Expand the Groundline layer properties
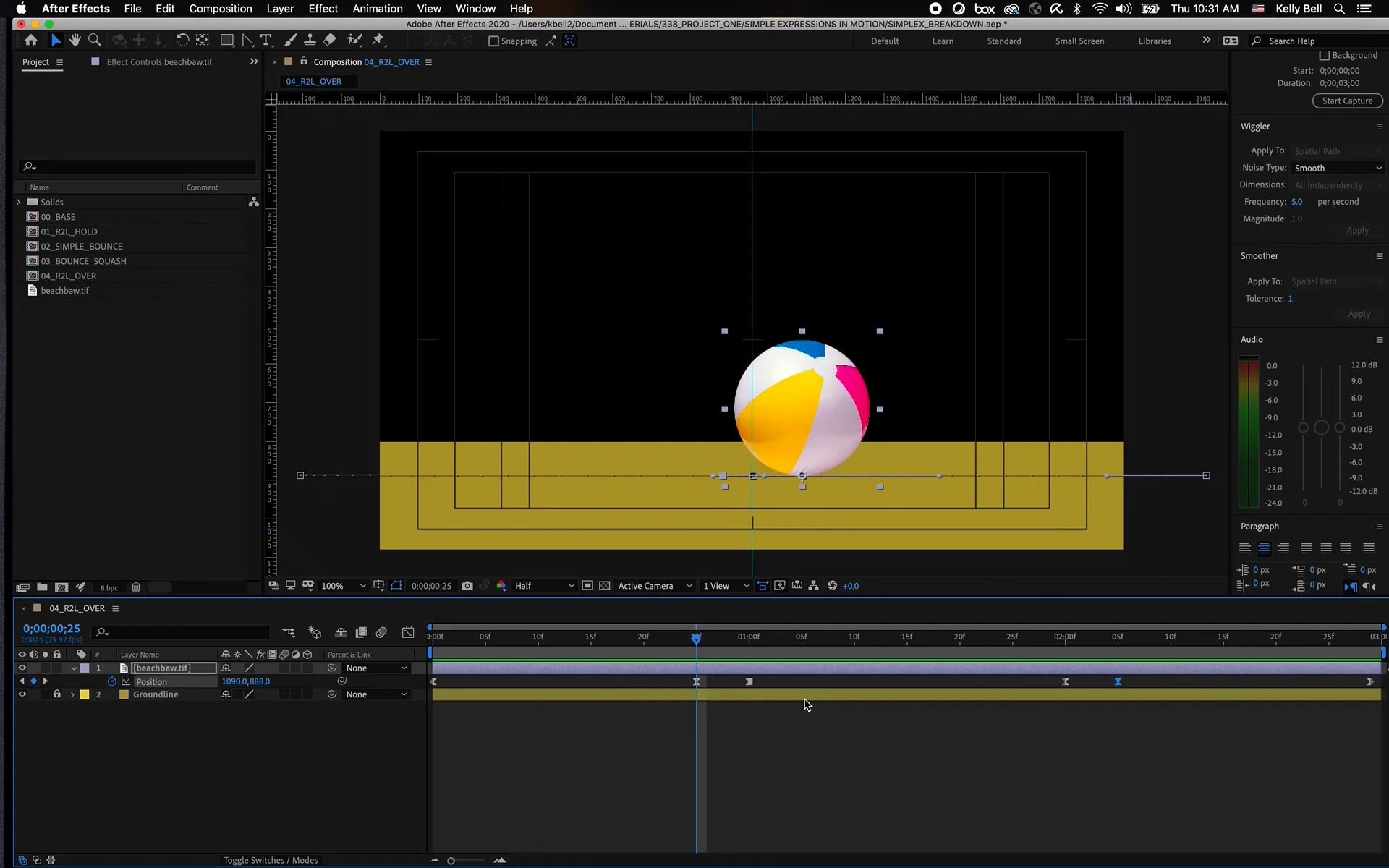This screenshot has width=1389, height=868. [72, 694]
